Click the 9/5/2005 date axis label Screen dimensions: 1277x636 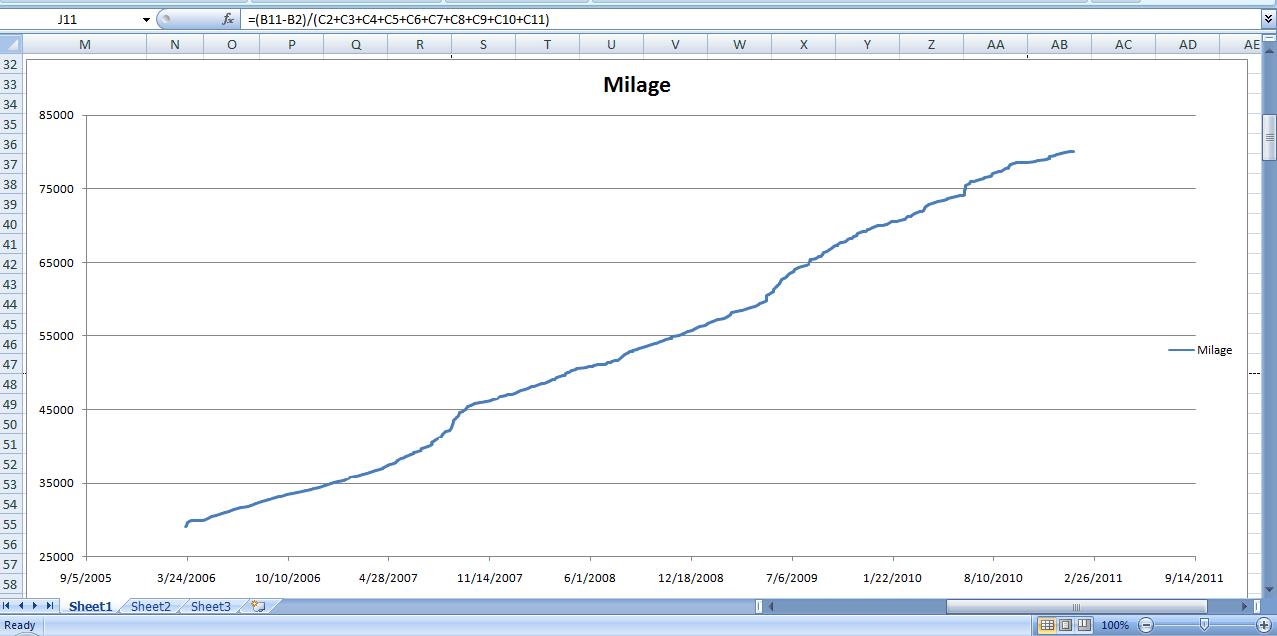tap(85, 578)
